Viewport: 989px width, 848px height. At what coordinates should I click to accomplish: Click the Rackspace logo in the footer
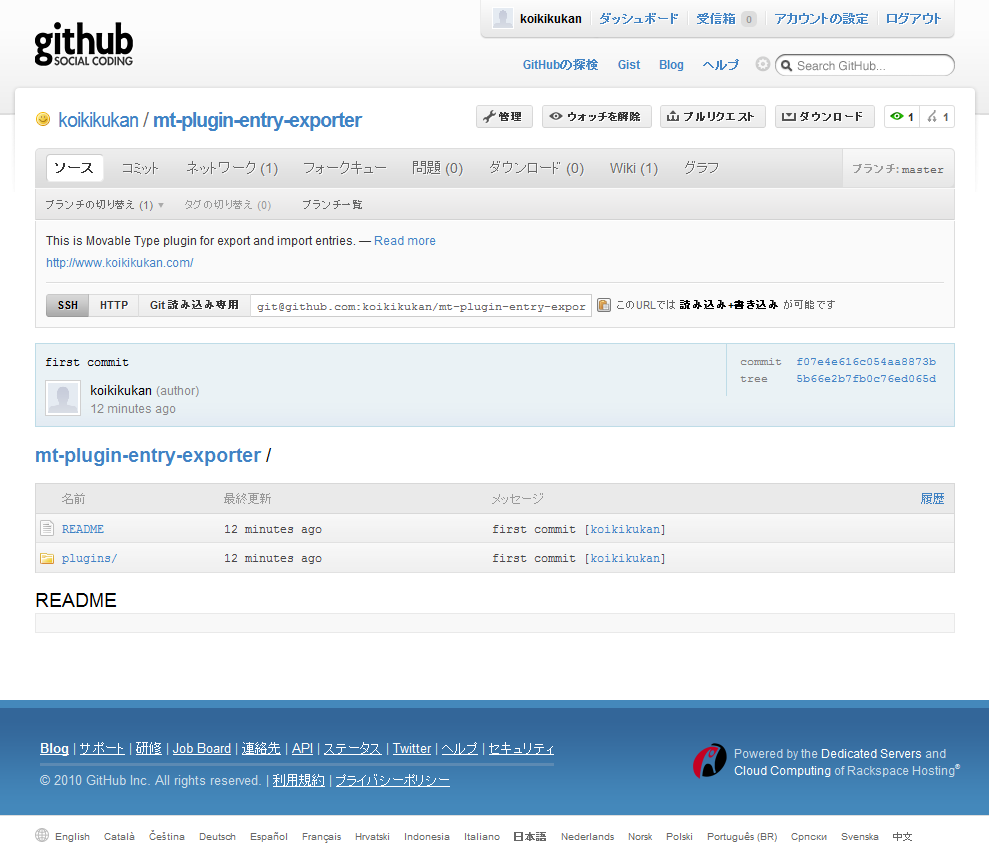[x=710, y=761]
